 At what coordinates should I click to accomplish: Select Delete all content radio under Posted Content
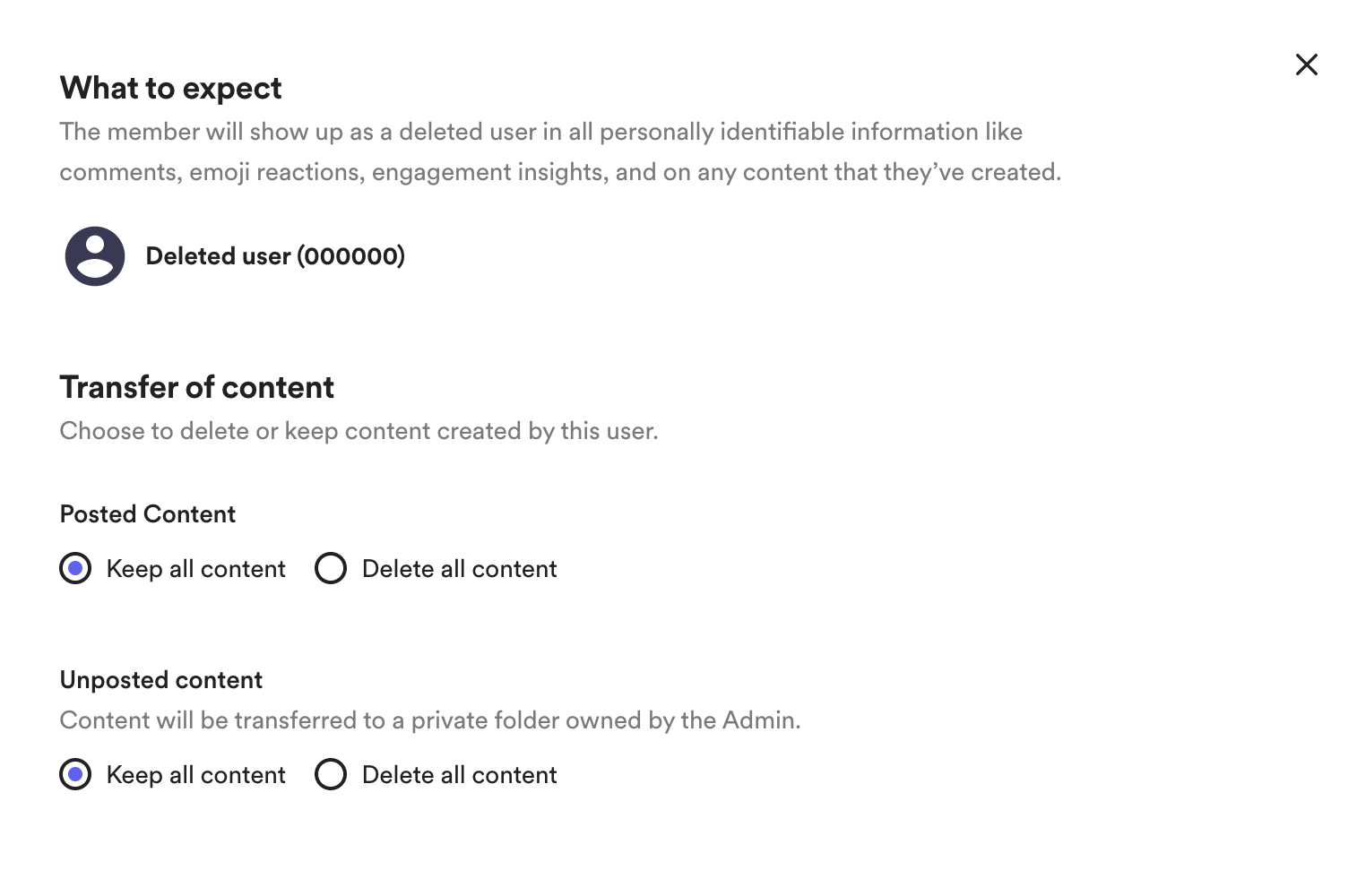(x=331, y=568)
